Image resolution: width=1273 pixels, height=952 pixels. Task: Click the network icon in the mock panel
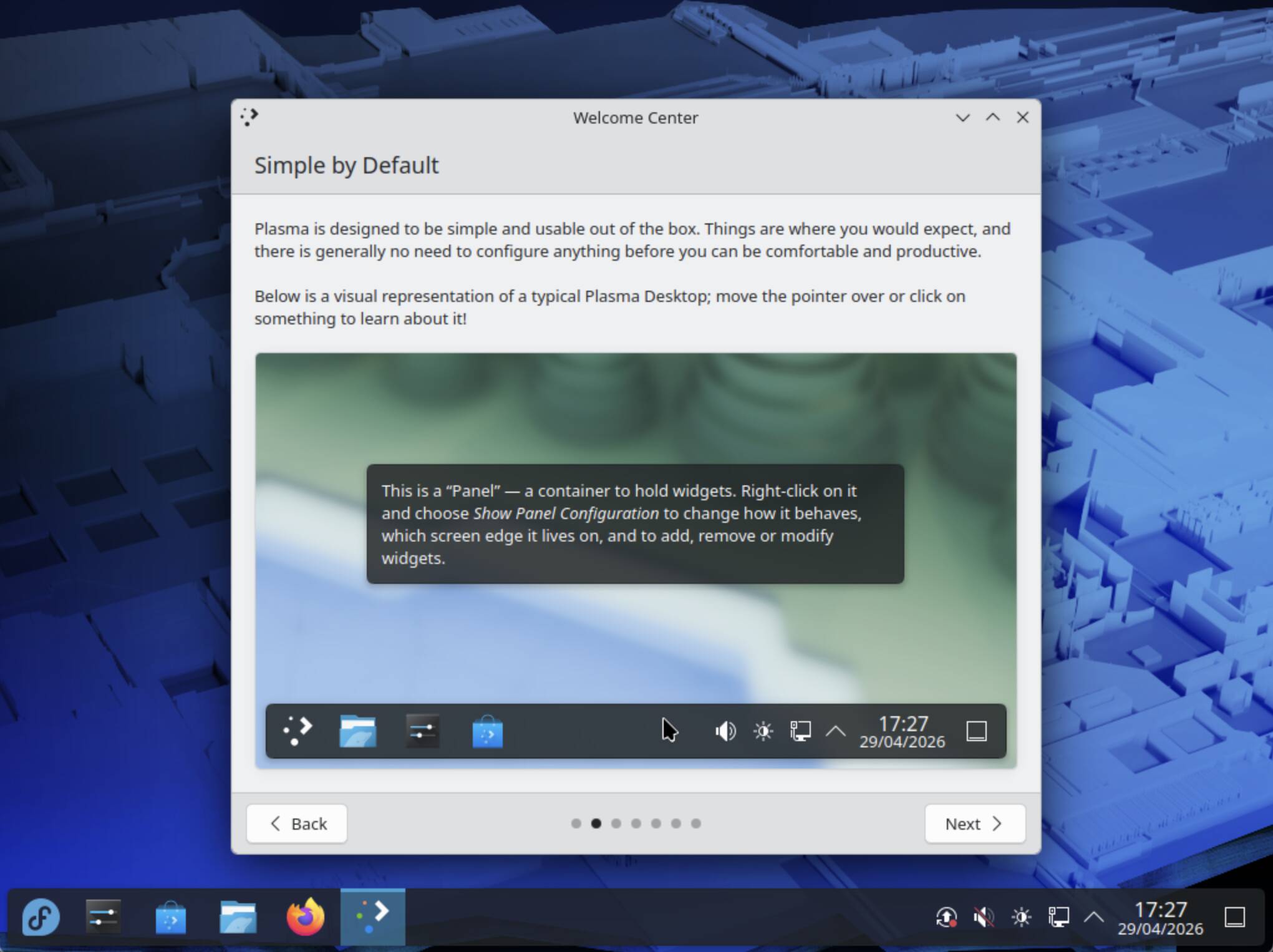[x=800, y=731]
